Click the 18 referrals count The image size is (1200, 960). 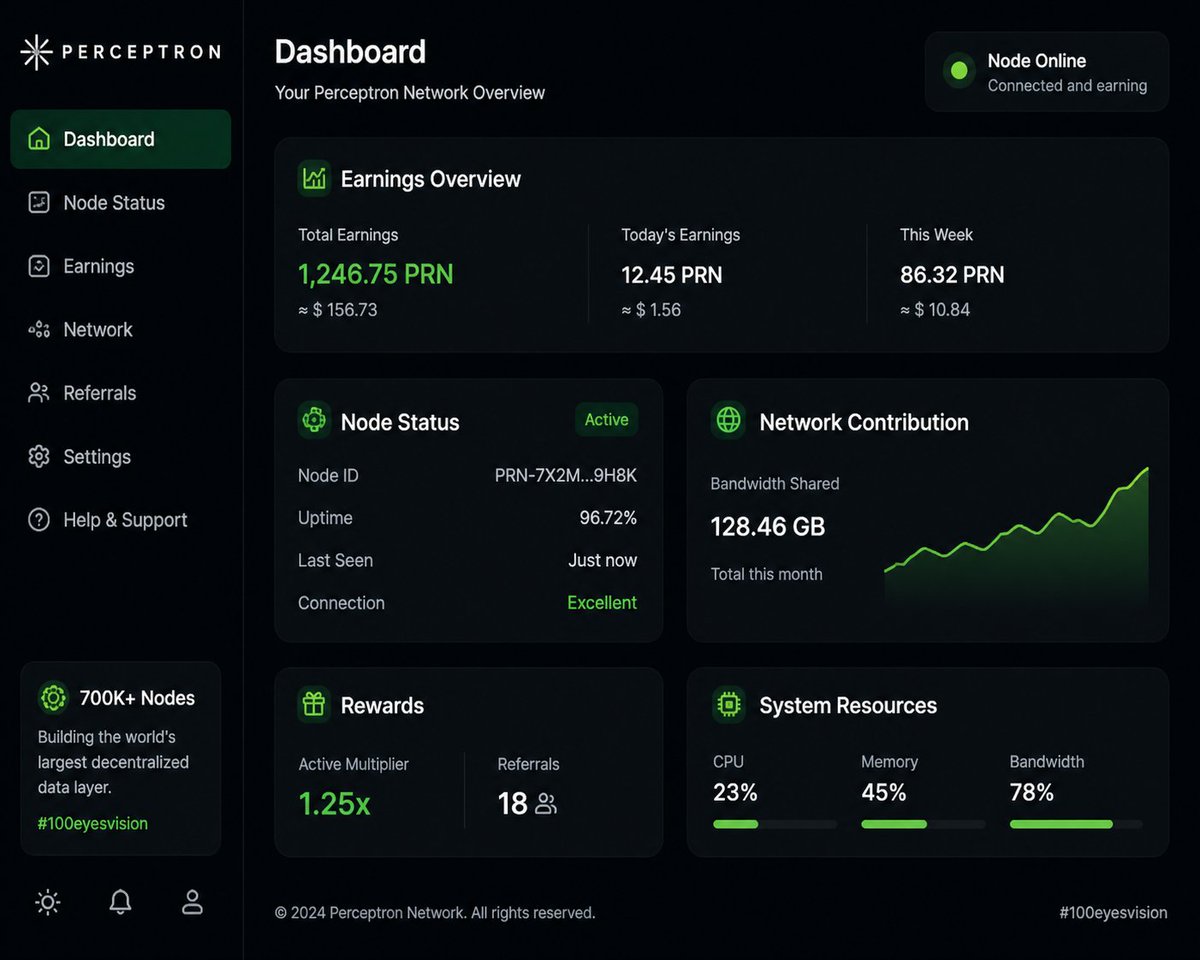point(513,803)
